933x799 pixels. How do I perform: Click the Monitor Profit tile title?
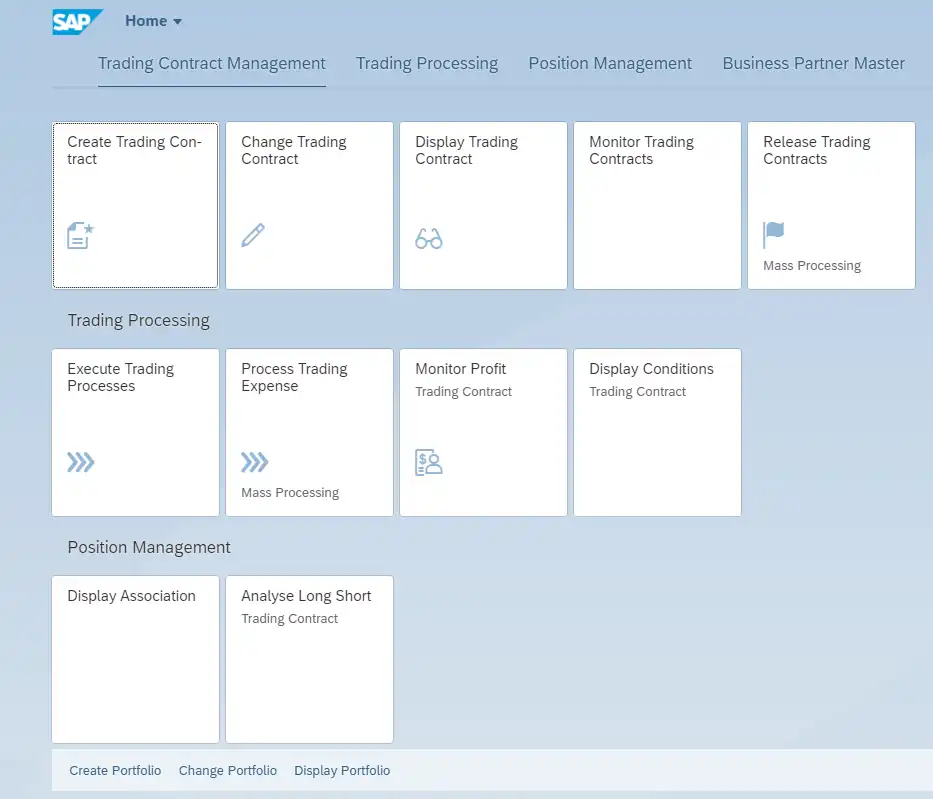tap(461, 369)
